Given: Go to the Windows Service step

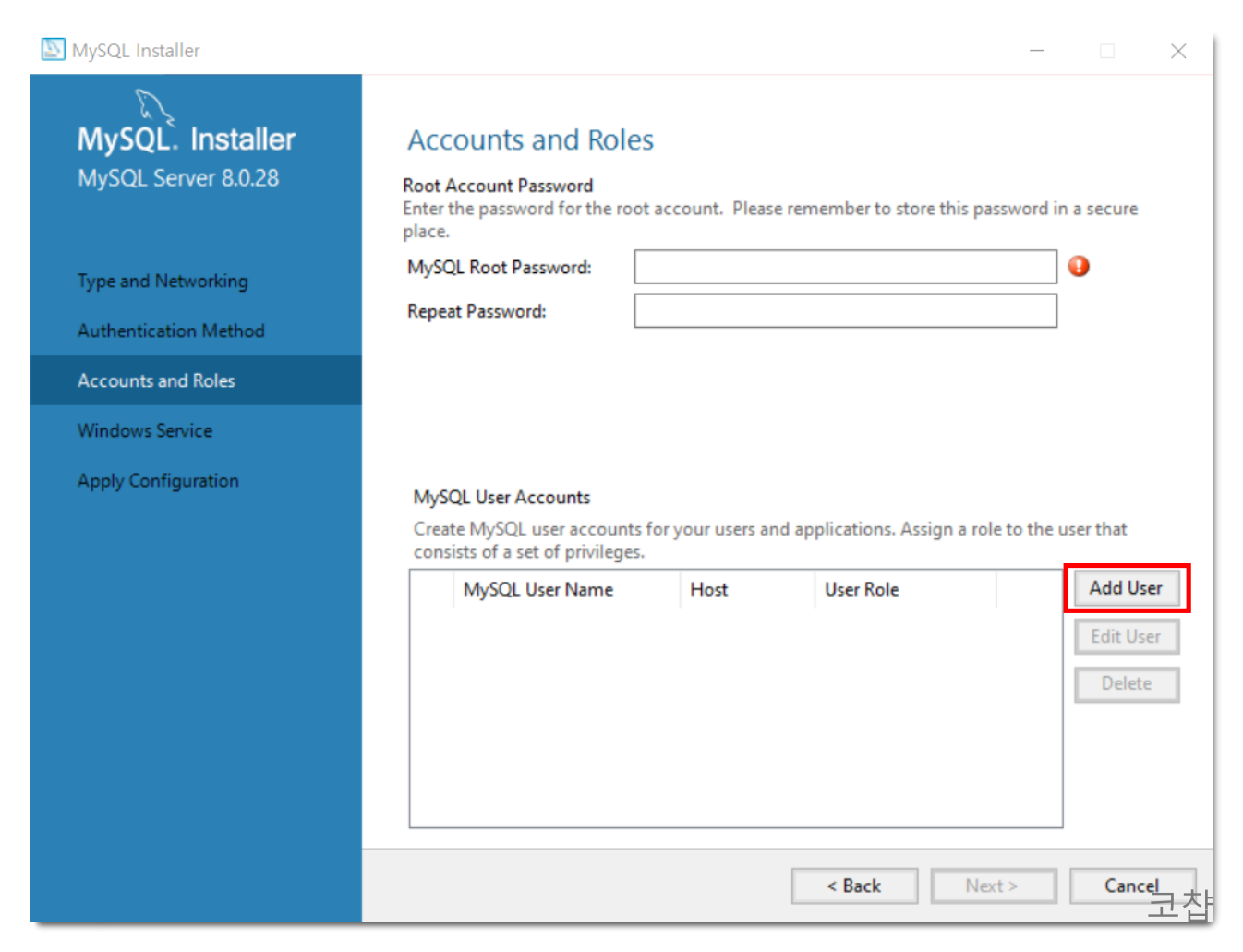Looking at the screenshot, I should 145,430.
